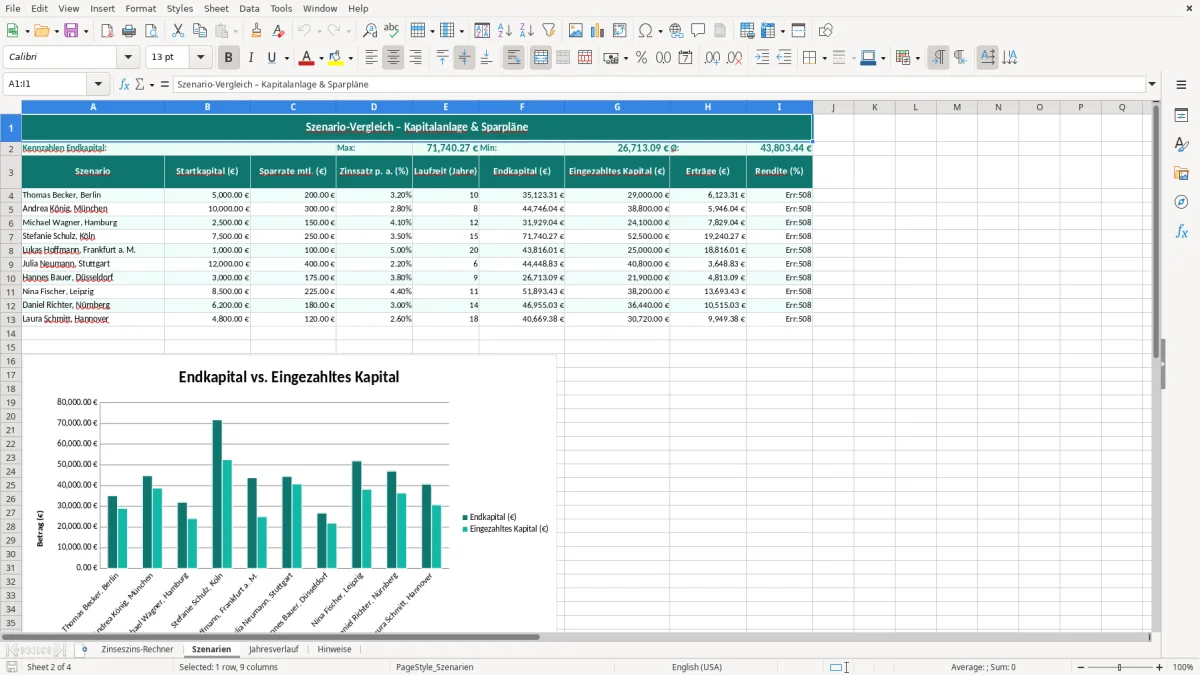Open the Conditional Formatting dropdown arrow
Viewport: 1200px width, 675px height.
pos(917,58)
